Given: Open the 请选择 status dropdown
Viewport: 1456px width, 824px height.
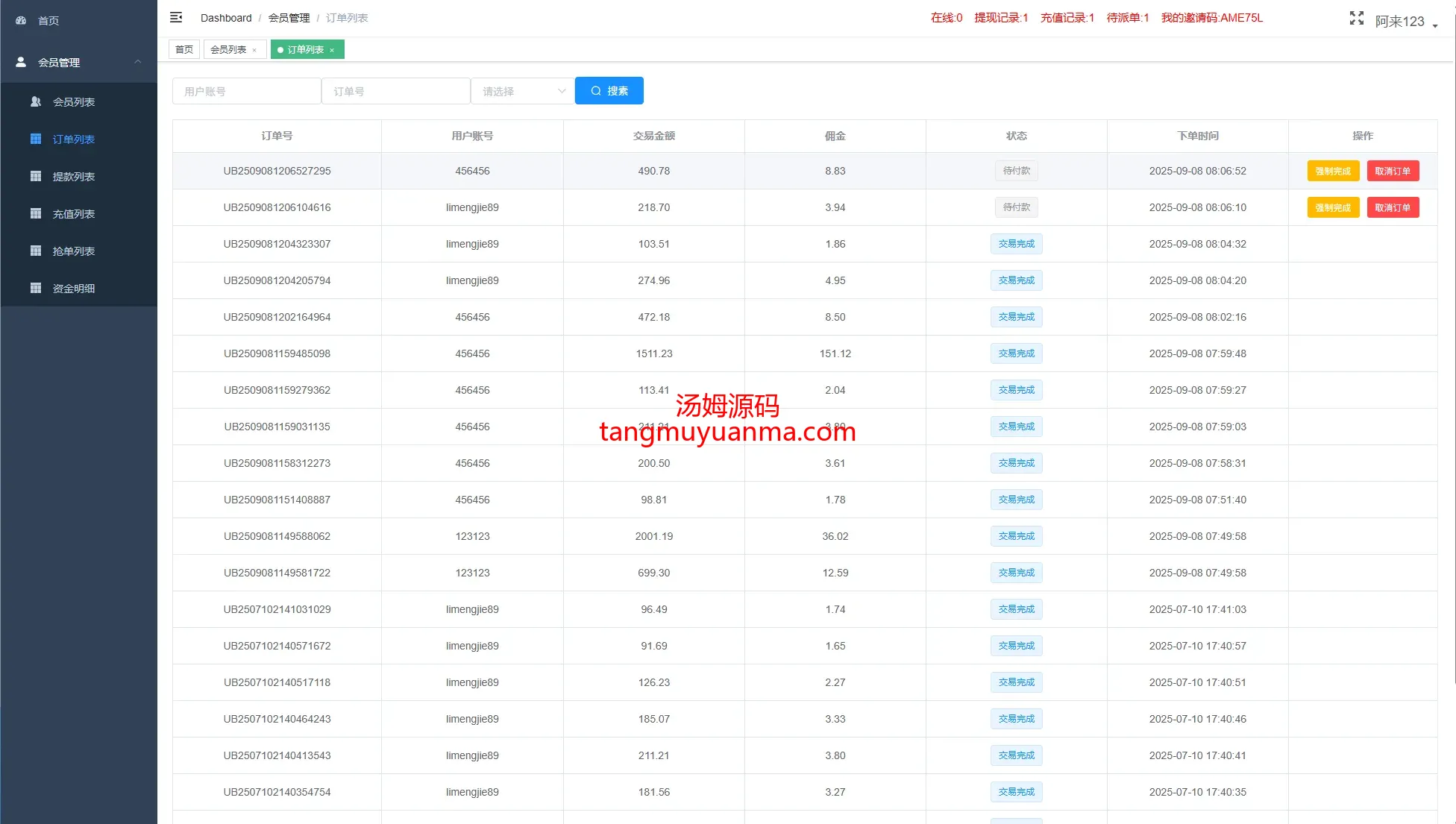Looking at the screenshot, I should [x=522, y=91].
